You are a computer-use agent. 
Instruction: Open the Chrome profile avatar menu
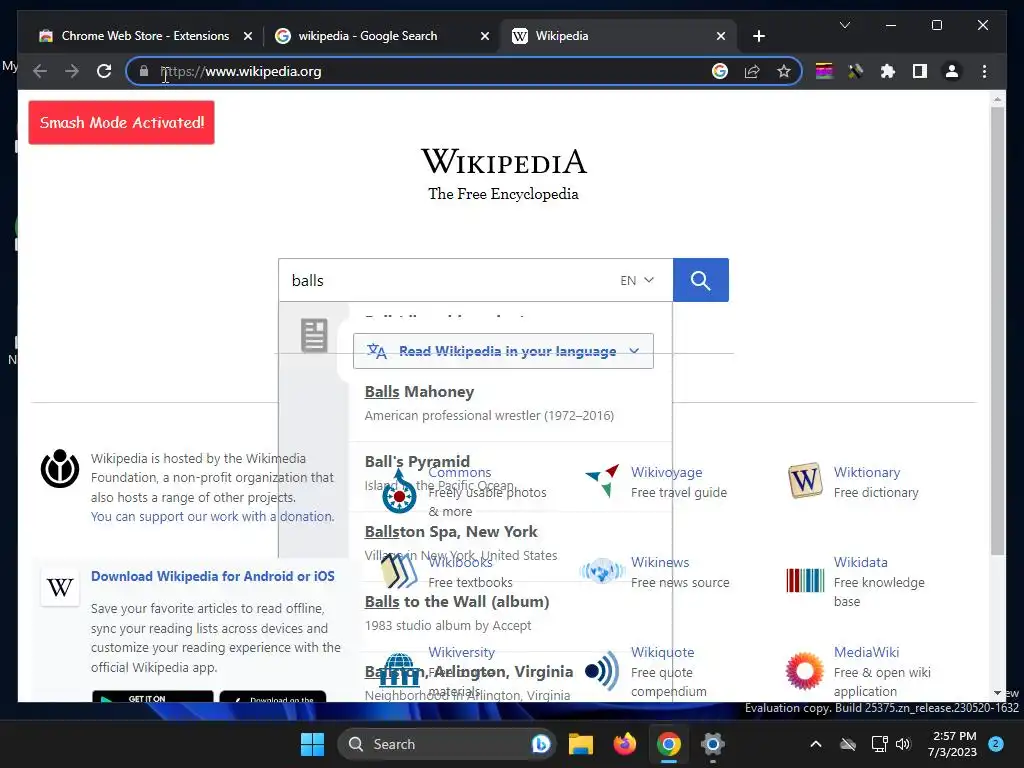pos(952,71)
